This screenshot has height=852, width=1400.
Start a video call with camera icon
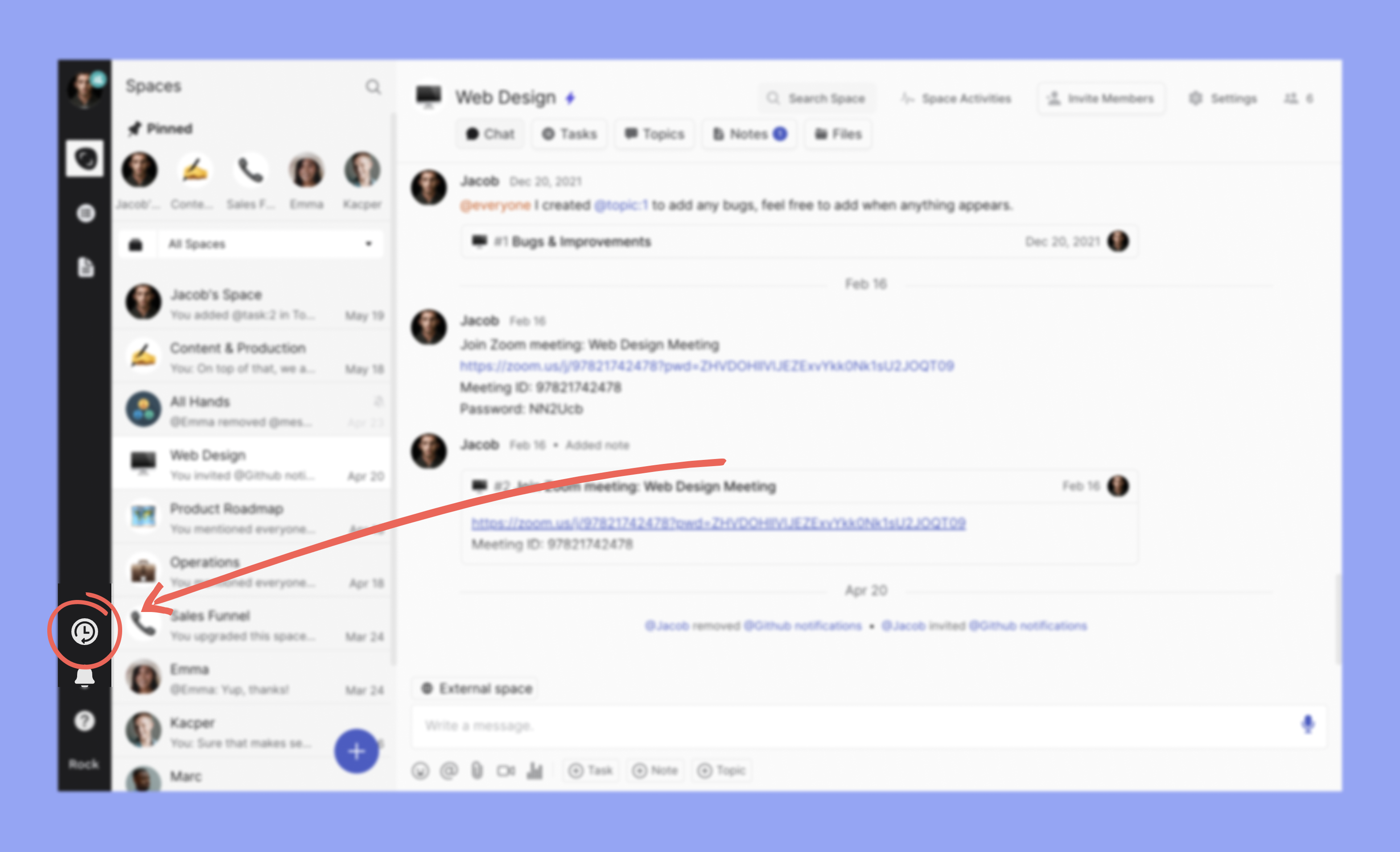click(x=505, y=771)
